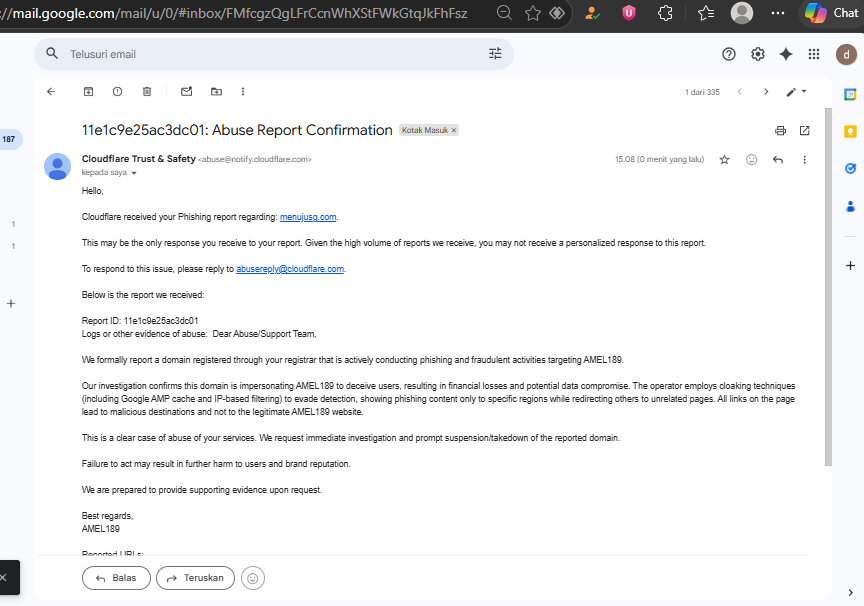Add an emoji reaction to the message
The image size is (864, 606).
tap(751, 160)
